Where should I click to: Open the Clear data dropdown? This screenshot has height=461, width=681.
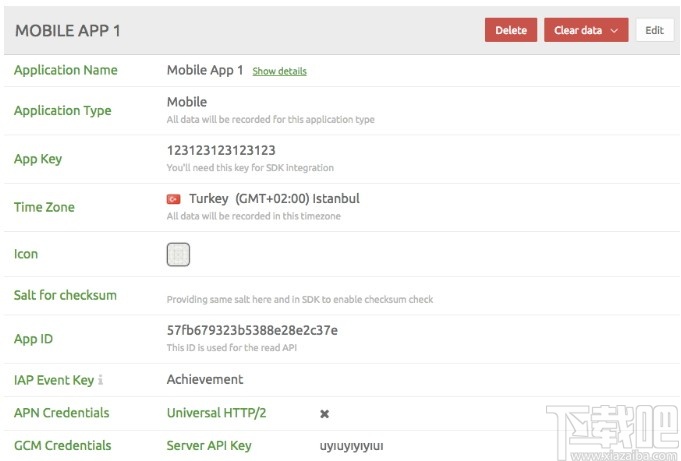(586, 30)
